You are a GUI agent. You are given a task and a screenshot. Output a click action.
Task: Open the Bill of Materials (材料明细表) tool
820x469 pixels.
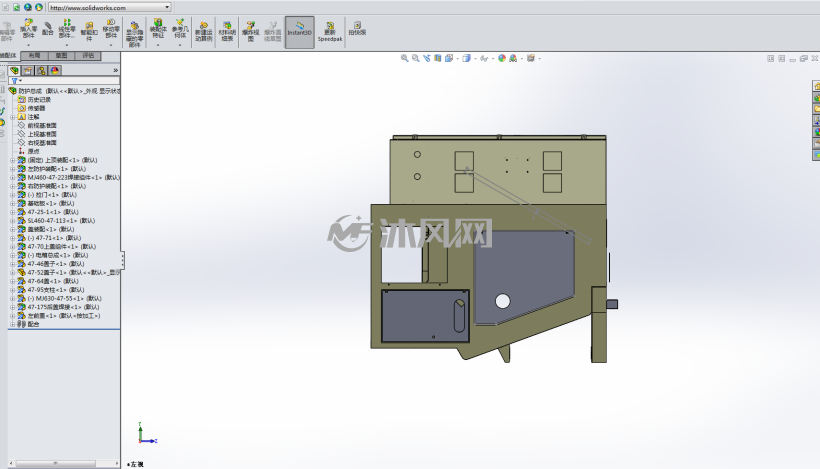tap(227, 31)
